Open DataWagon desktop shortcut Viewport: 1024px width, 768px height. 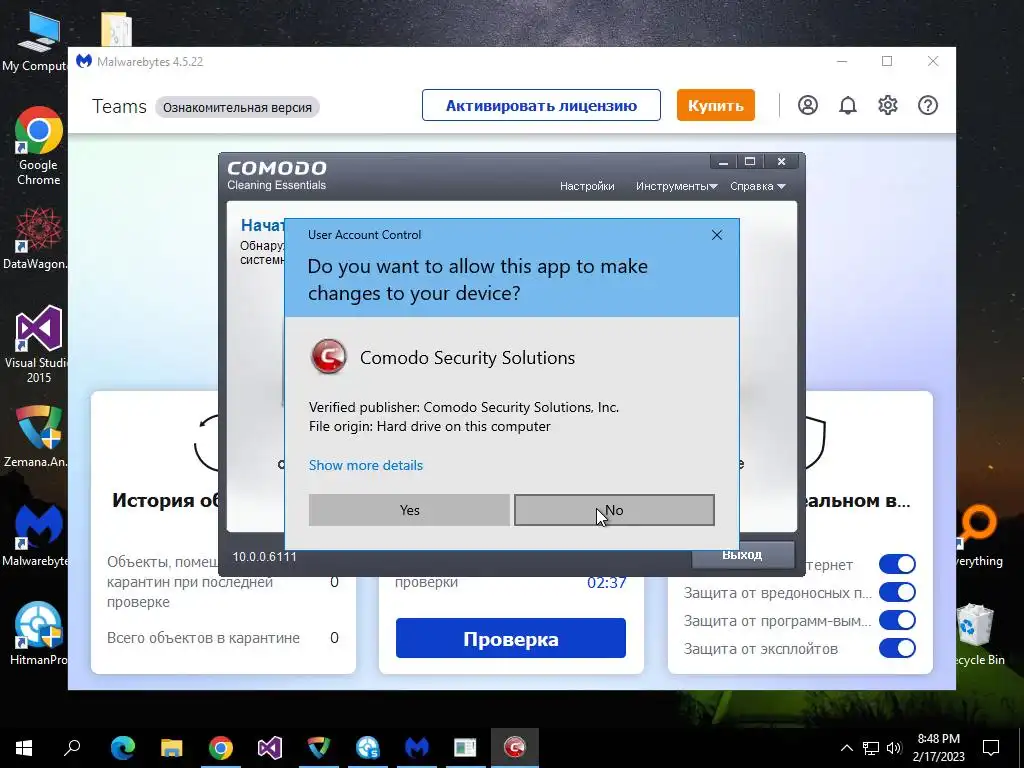pos(35,238)
